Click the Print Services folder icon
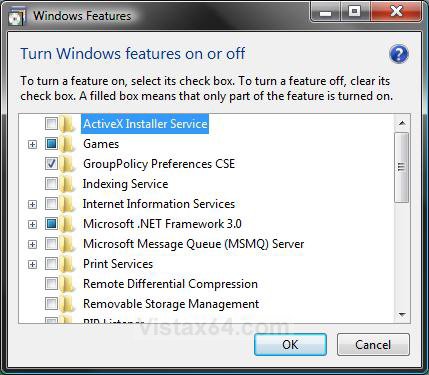Viewport: 429px width, 375px height. 67,264
